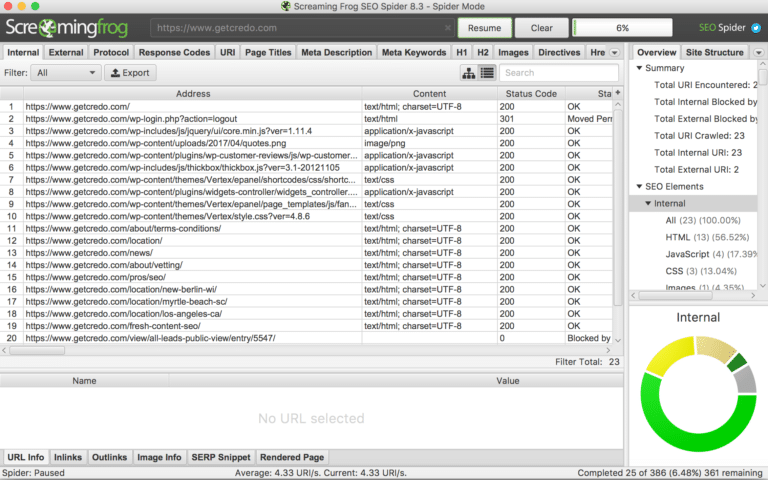Screen dimensions: 768x480
Task: Select the fresh-content-seo URL row
Action: tap(306, 326)
